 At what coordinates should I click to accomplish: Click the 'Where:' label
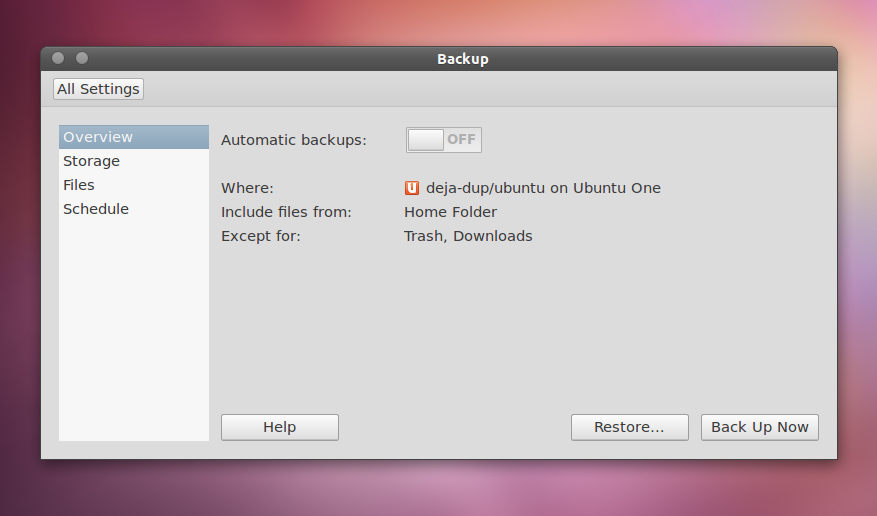click(x=247, y=188)
